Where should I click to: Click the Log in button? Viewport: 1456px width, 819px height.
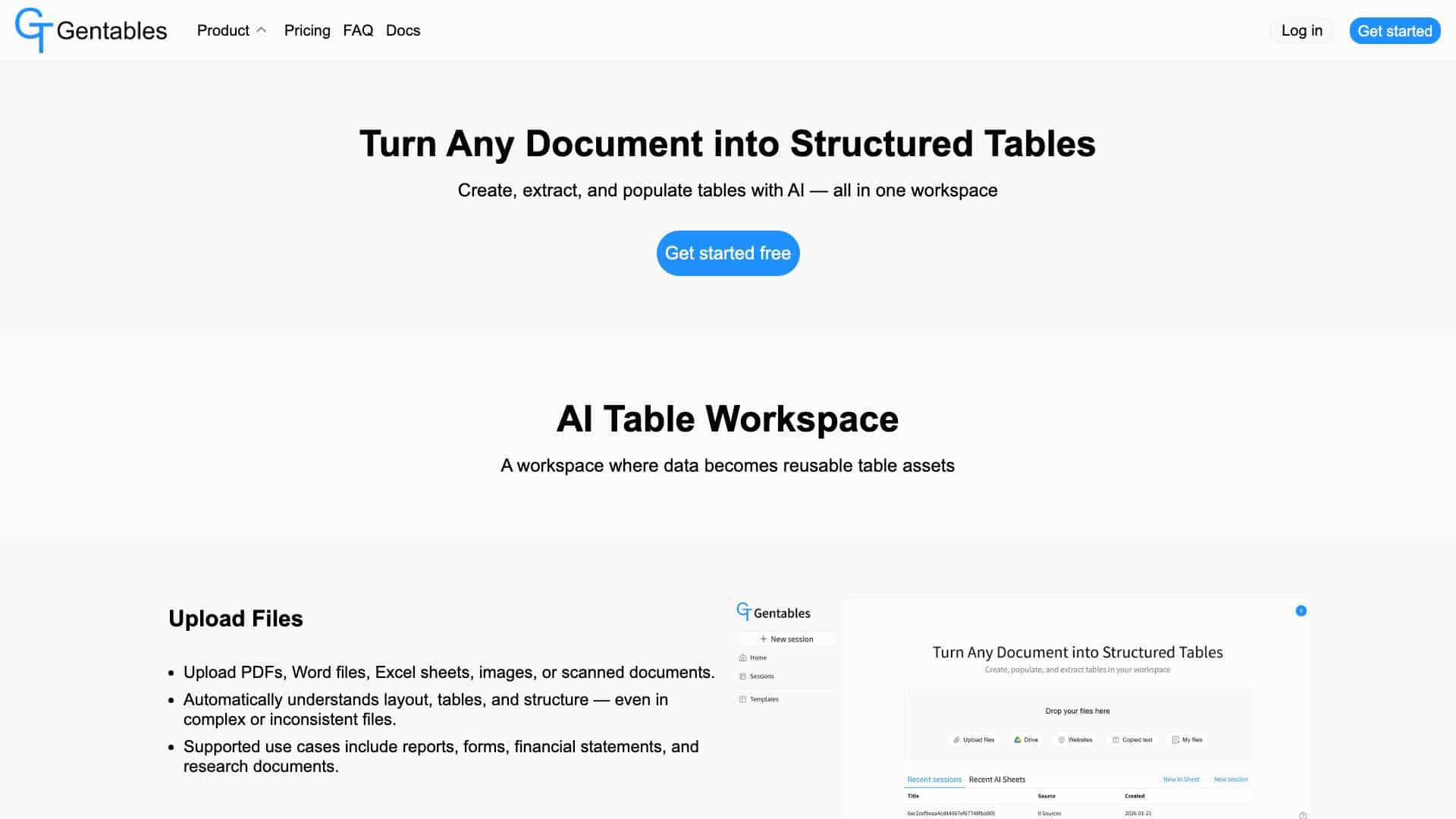pyautogui.click(x=1302, y=30)
